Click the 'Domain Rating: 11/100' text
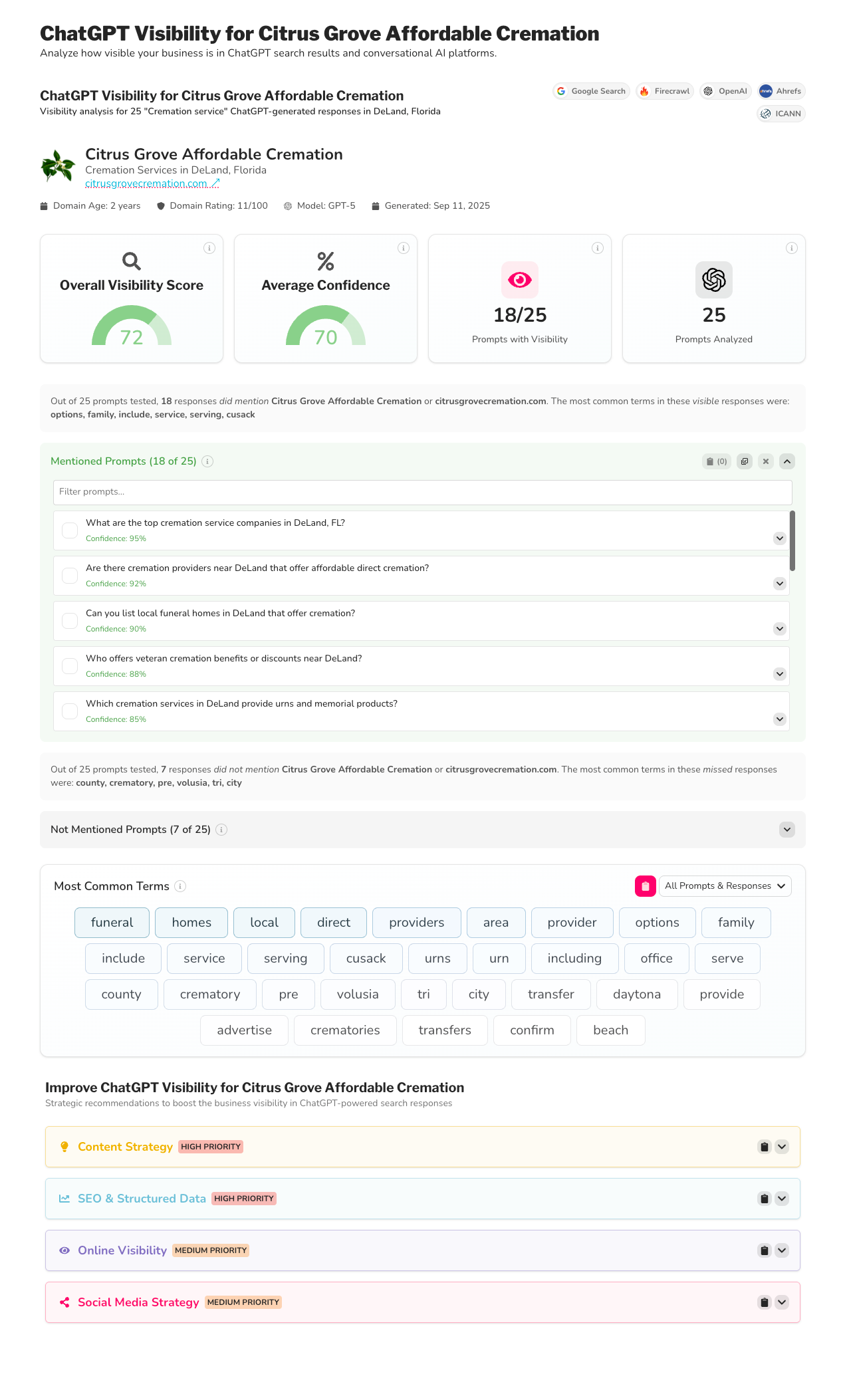847x1400 pixels. pos(219,206)
